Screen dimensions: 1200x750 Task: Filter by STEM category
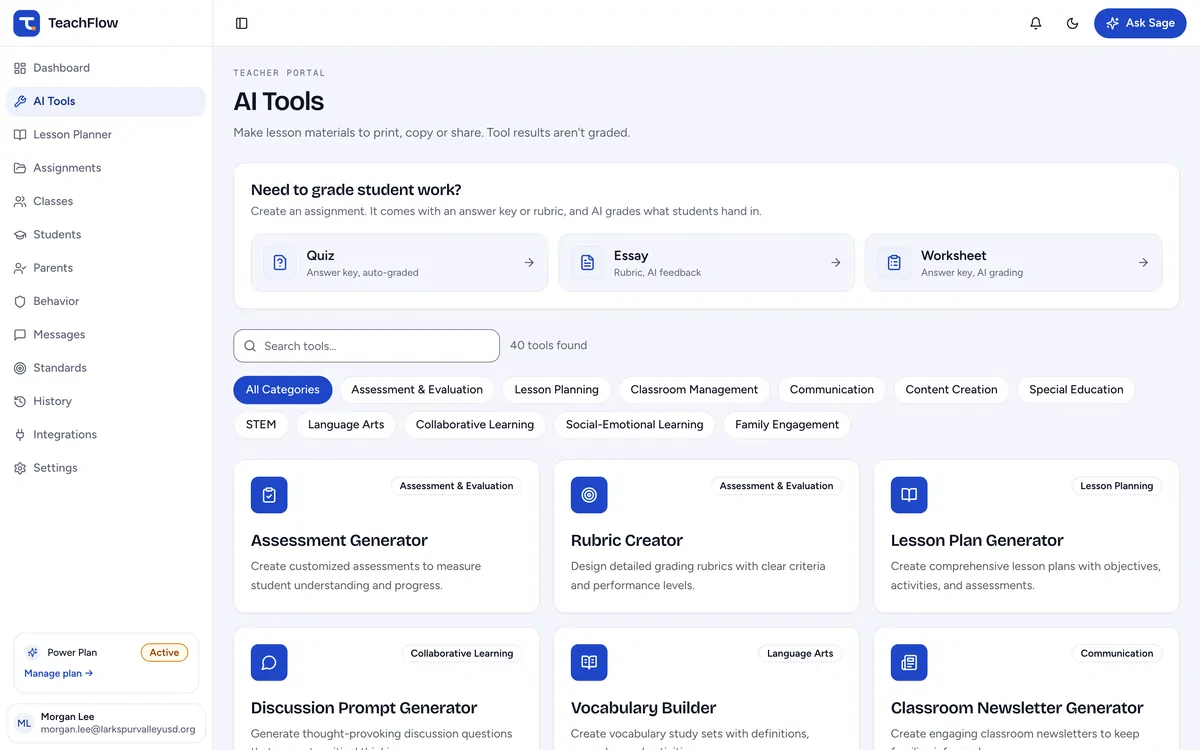(x=261, y=425)
